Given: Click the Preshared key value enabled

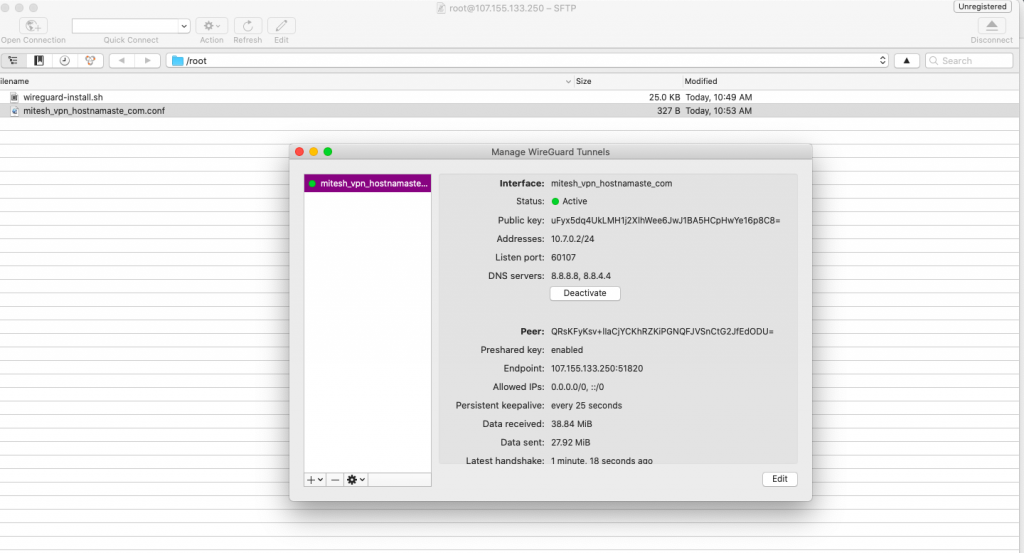Looking at the screenshot, I should tap(567, 350).
